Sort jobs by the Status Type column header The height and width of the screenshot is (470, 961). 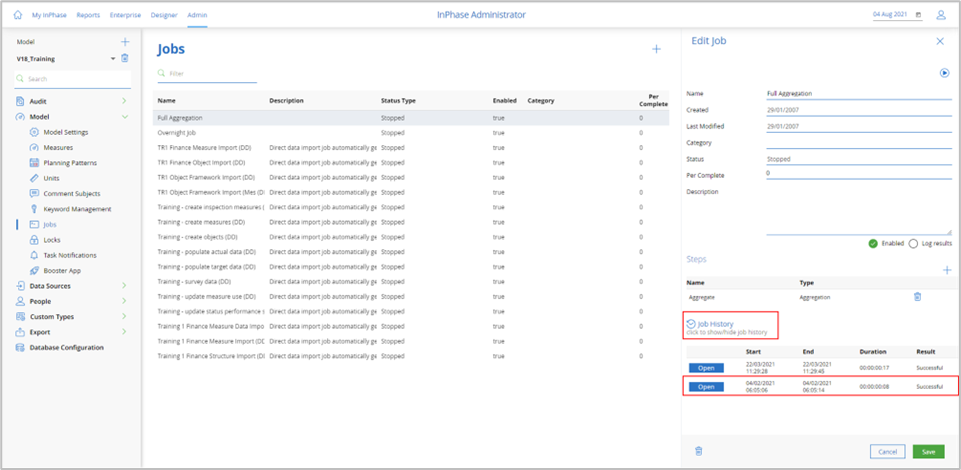coord(398,100)
